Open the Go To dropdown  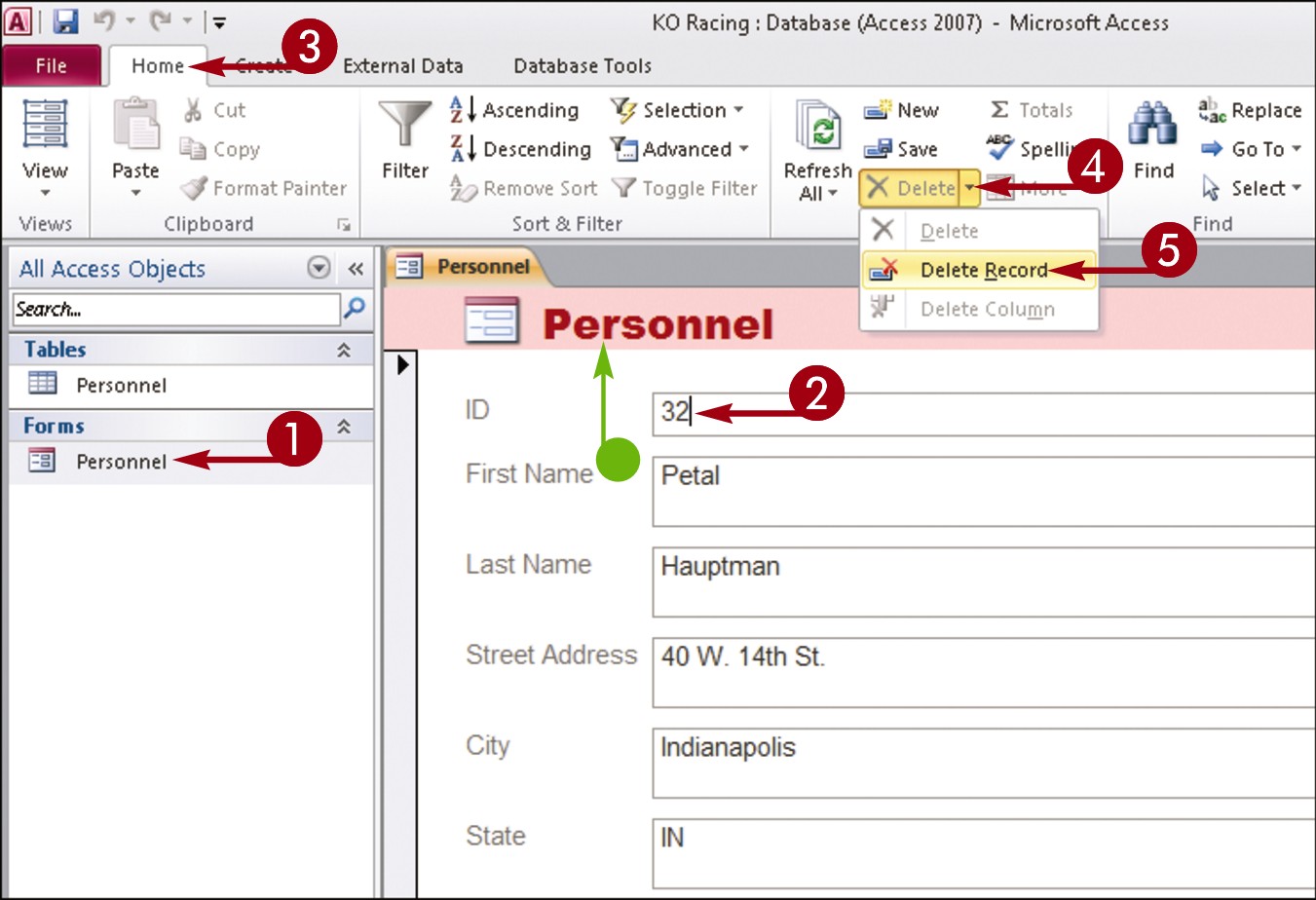tap(1252, 149)
